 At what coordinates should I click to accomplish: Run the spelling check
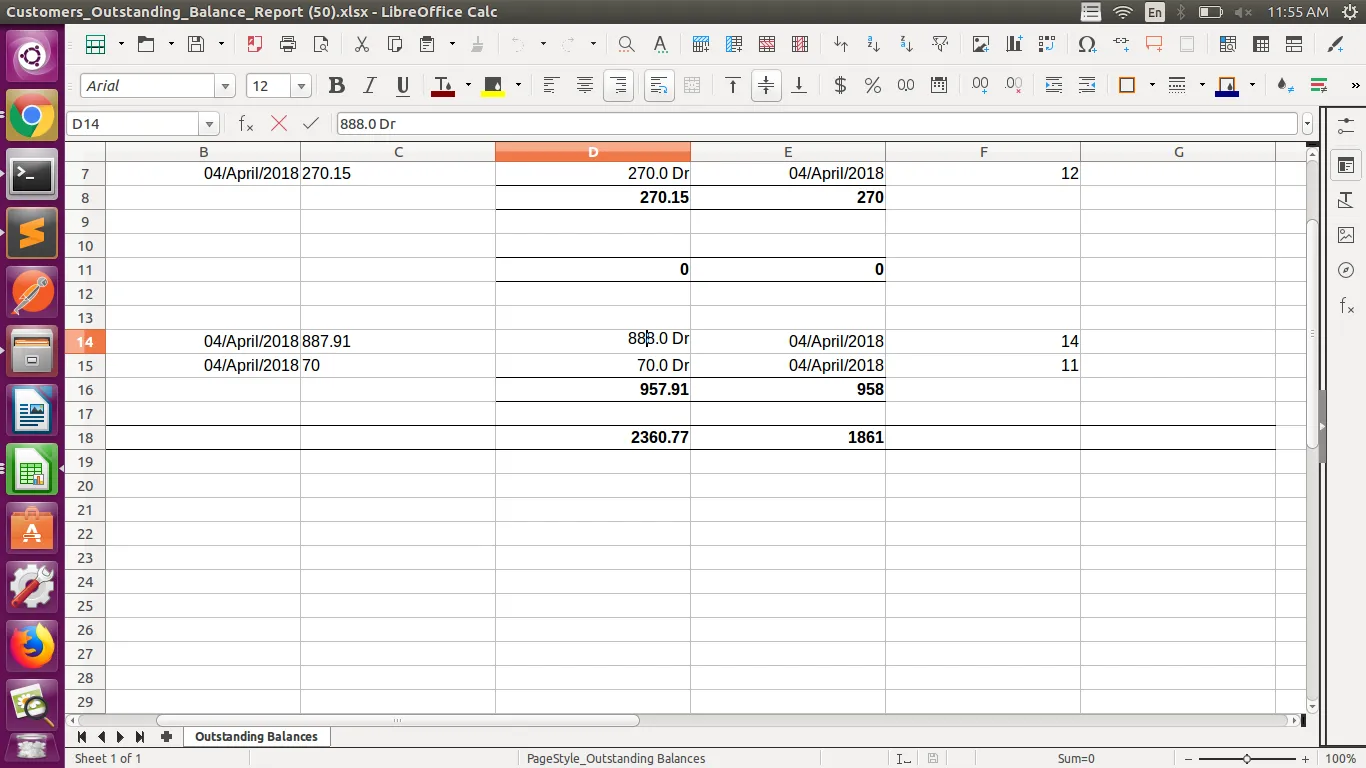pyautogui.click(x=660, y=44)
